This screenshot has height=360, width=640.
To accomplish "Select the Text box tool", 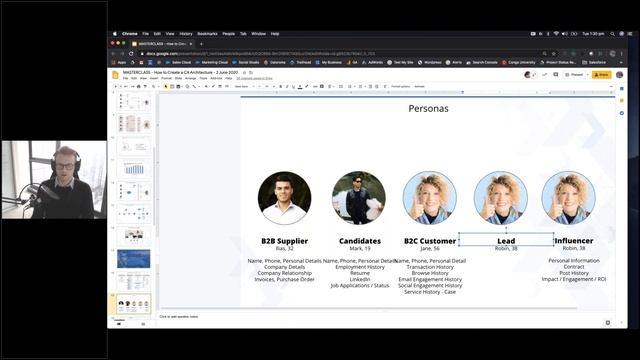I will (172, 87).
